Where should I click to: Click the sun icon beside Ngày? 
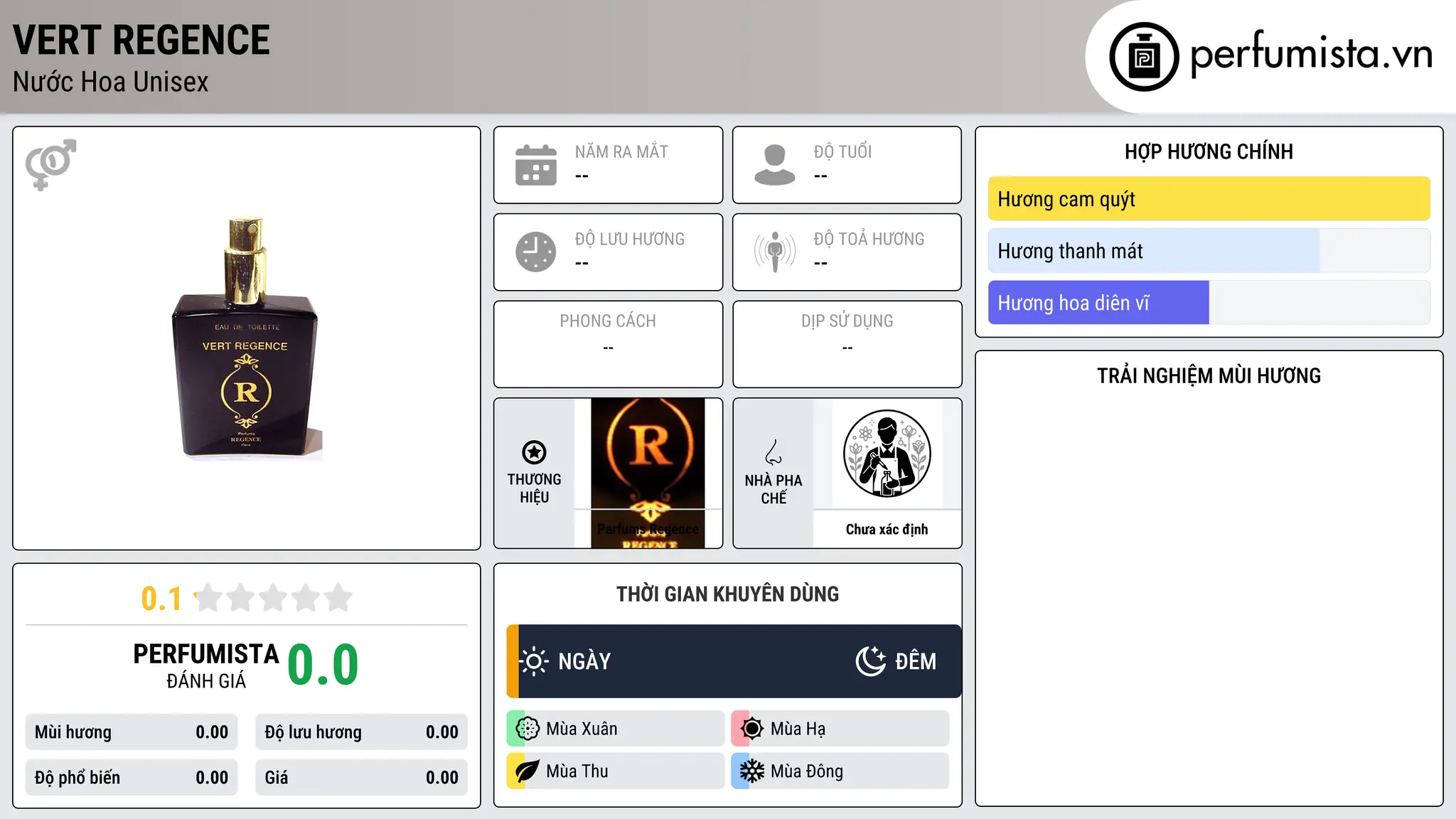[x=534, y=661]
